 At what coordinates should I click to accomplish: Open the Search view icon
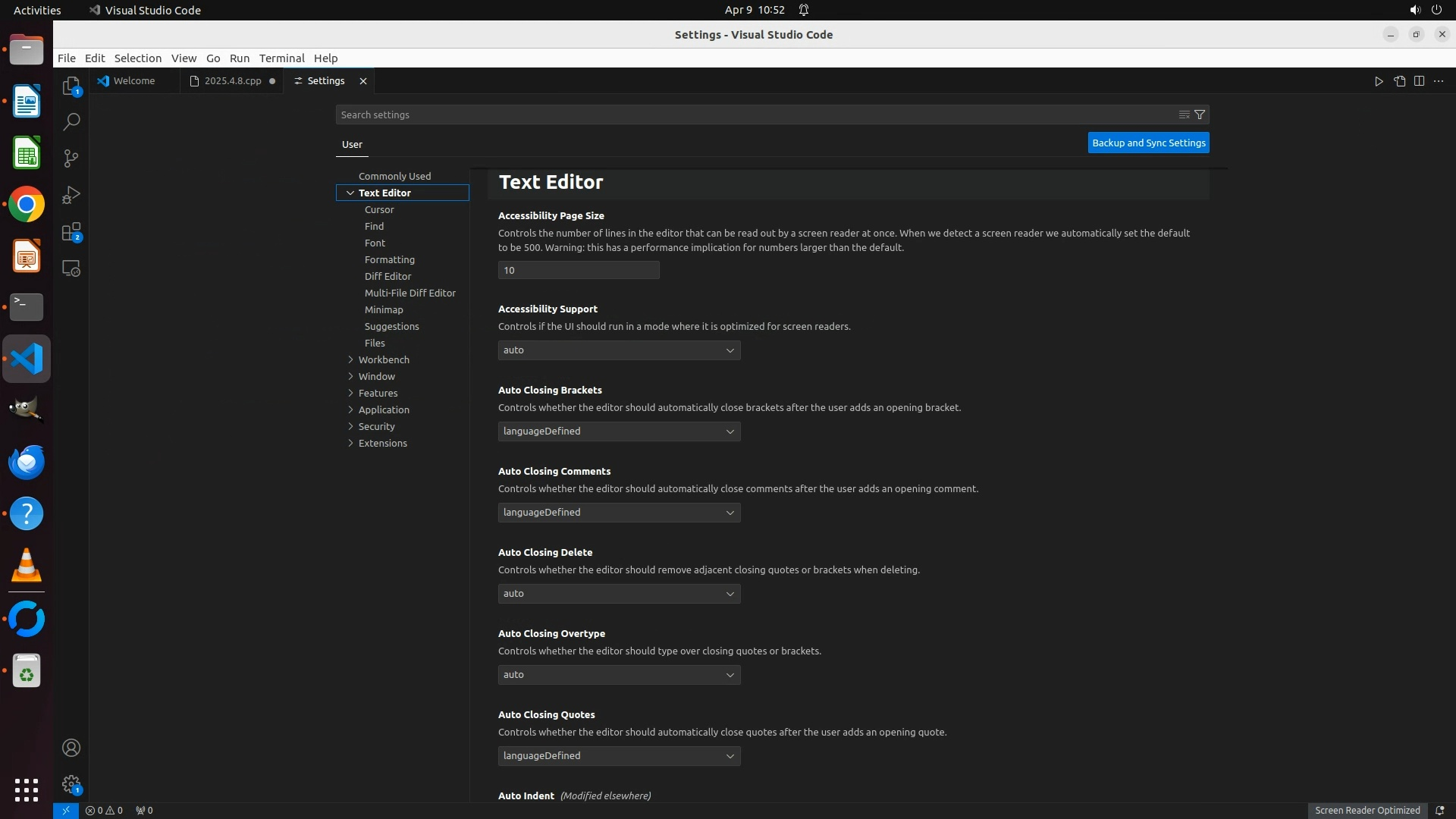(71, 122)
